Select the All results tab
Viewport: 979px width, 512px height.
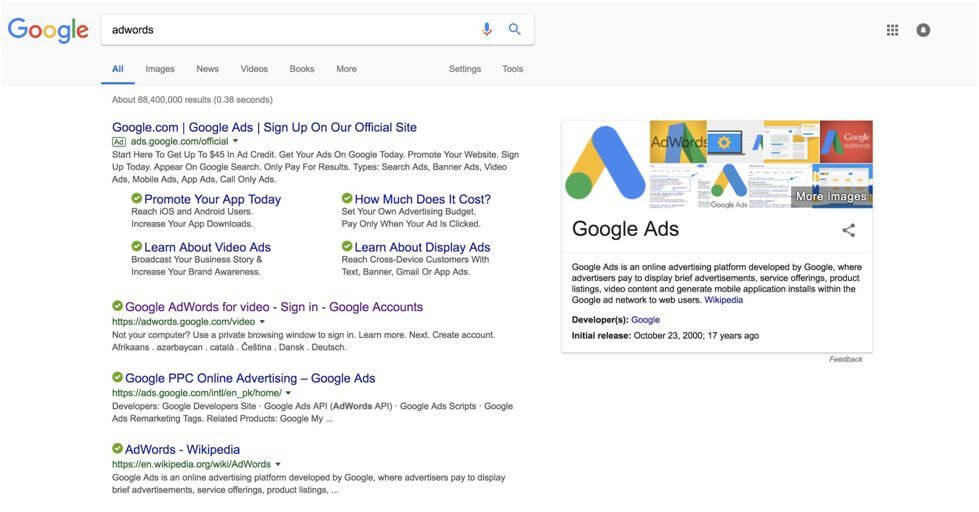pyautogui.click(x=117, y=69)
